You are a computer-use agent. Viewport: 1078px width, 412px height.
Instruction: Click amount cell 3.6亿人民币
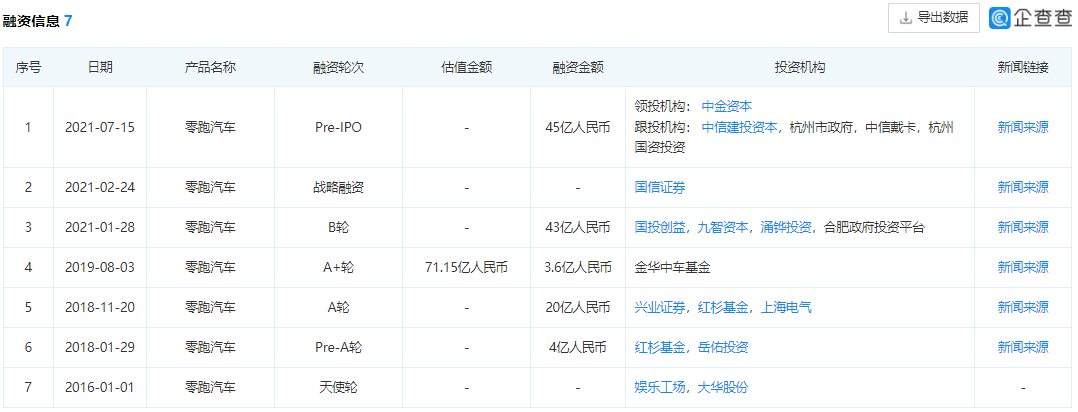(x=578, y=267)
